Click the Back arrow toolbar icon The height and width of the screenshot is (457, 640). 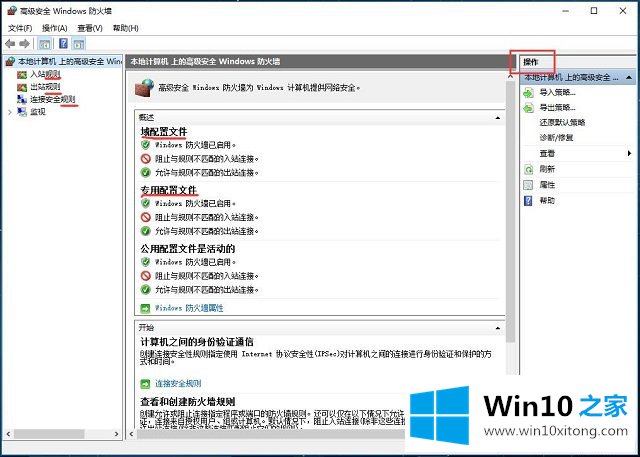tap(10, 44)
